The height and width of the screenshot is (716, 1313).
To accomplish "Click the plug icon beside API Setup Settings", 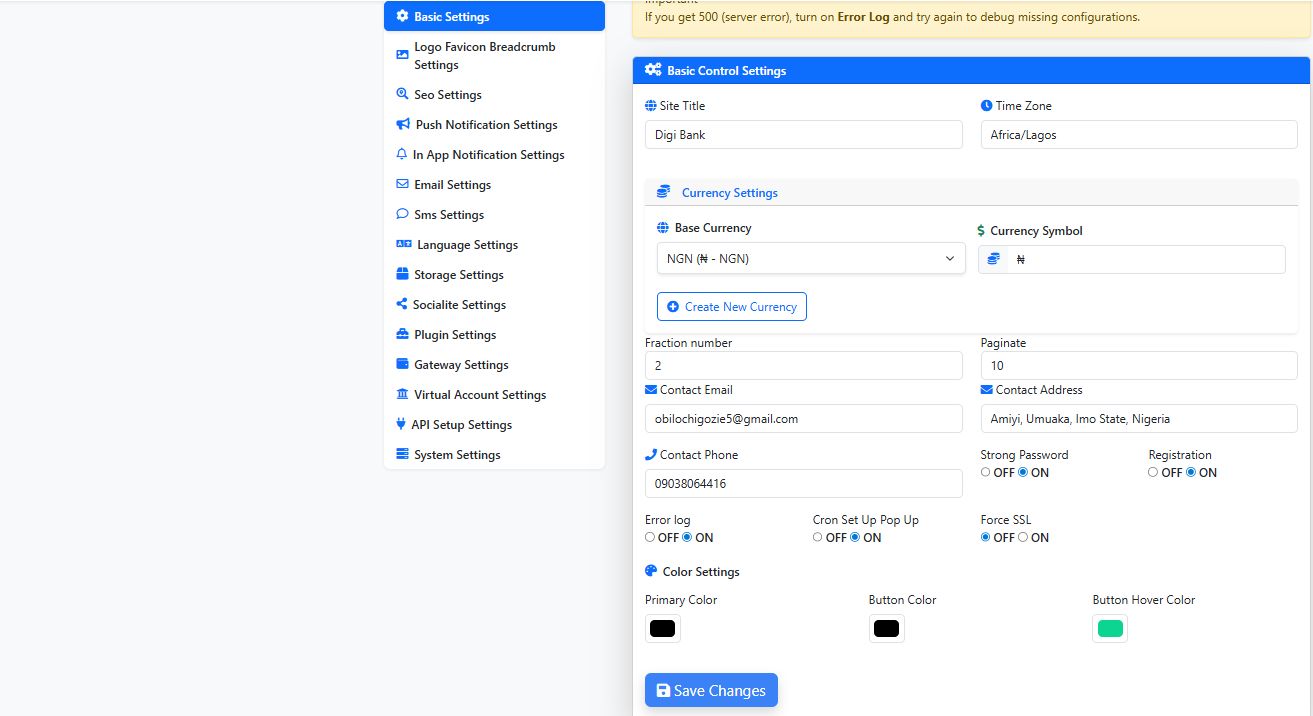I will tap(401, 425).
